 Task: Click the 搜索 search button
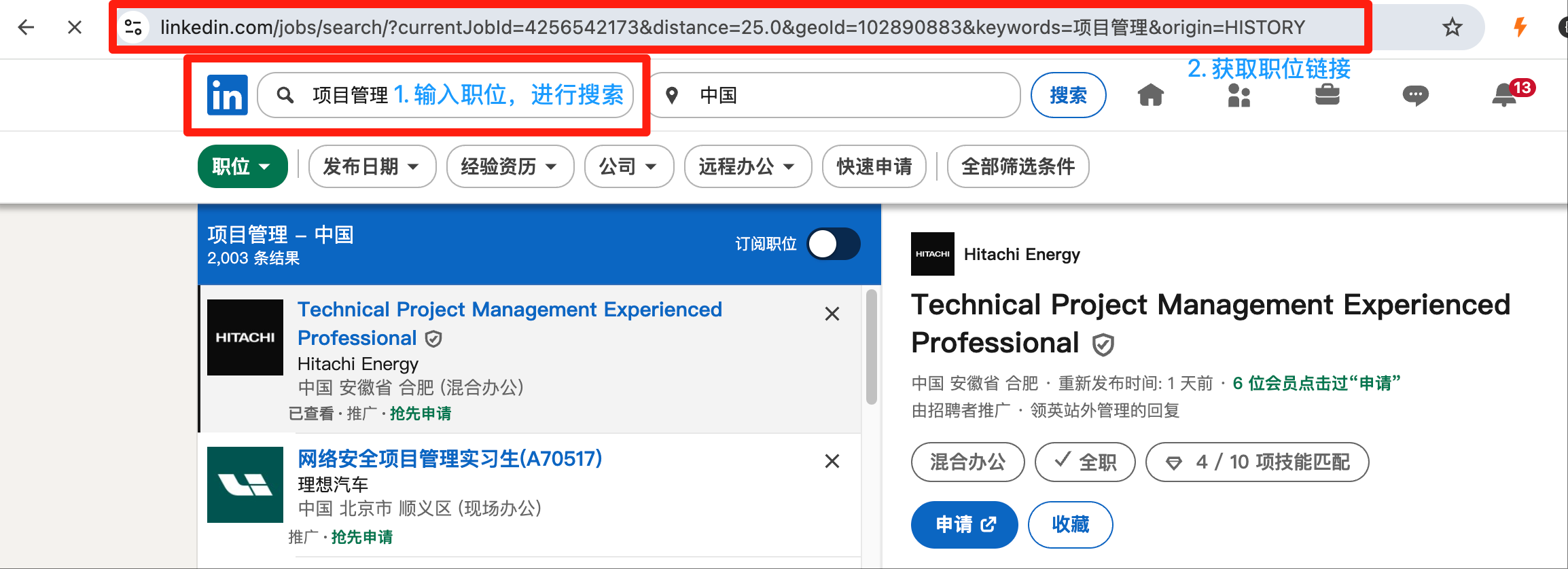coord(1069,95)
